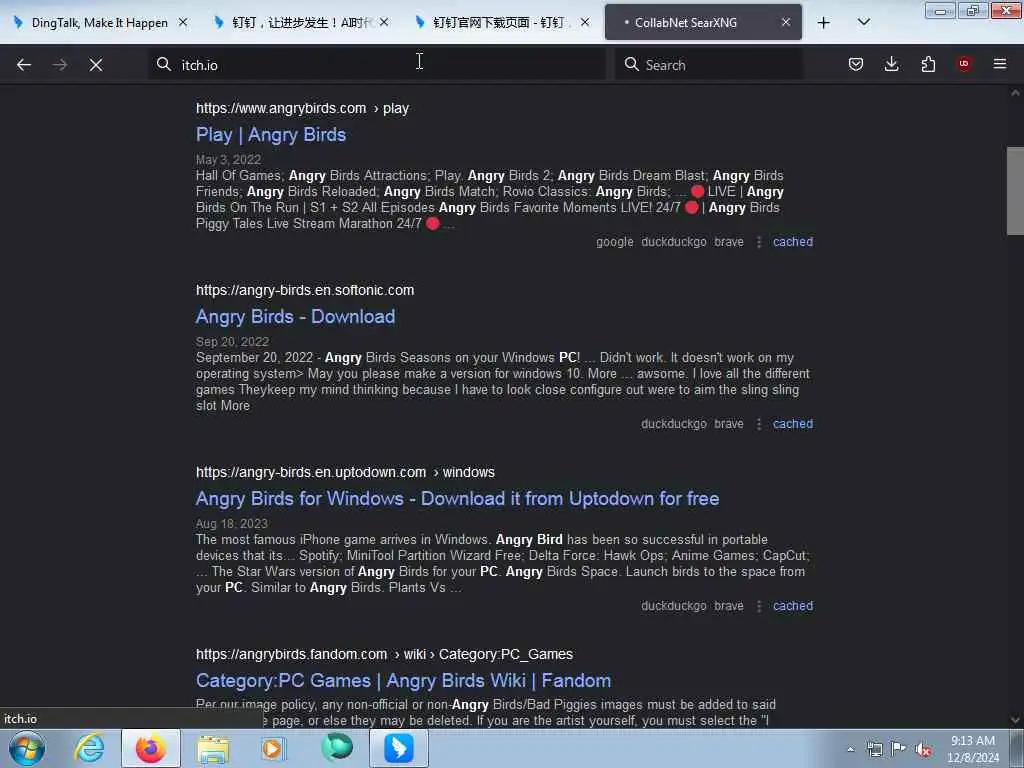The image size is (1024, 768).
Task: Open DingTalk from the taskbar
Action: 399,748
